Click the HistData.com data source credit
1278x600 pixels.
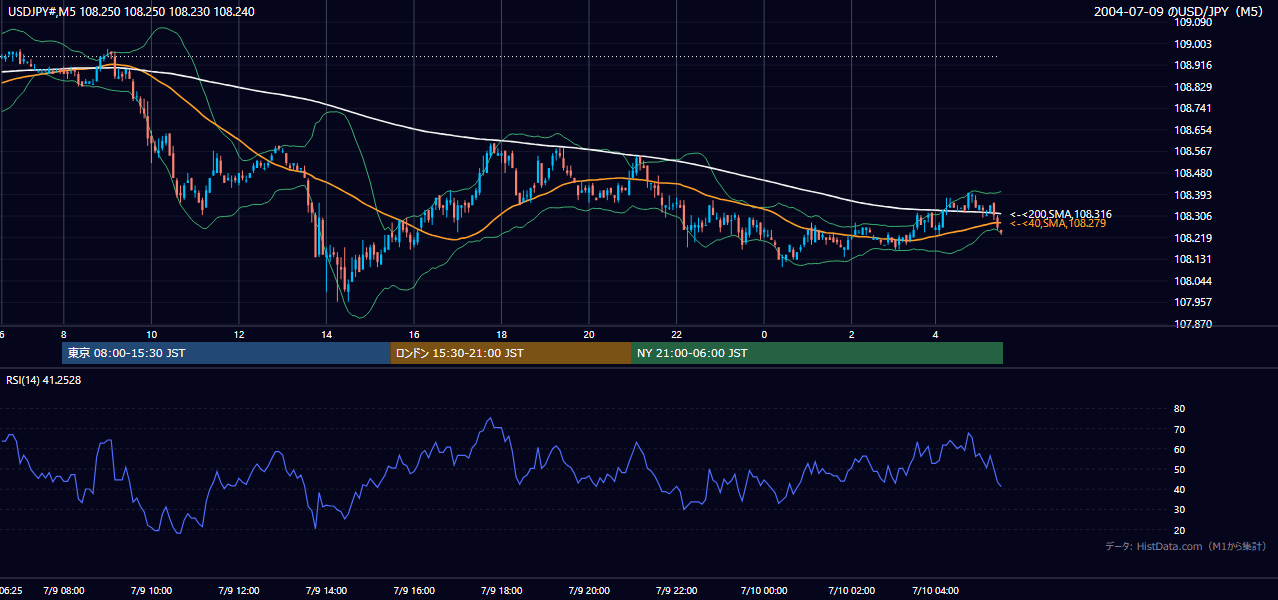[x=1185, y=546]
